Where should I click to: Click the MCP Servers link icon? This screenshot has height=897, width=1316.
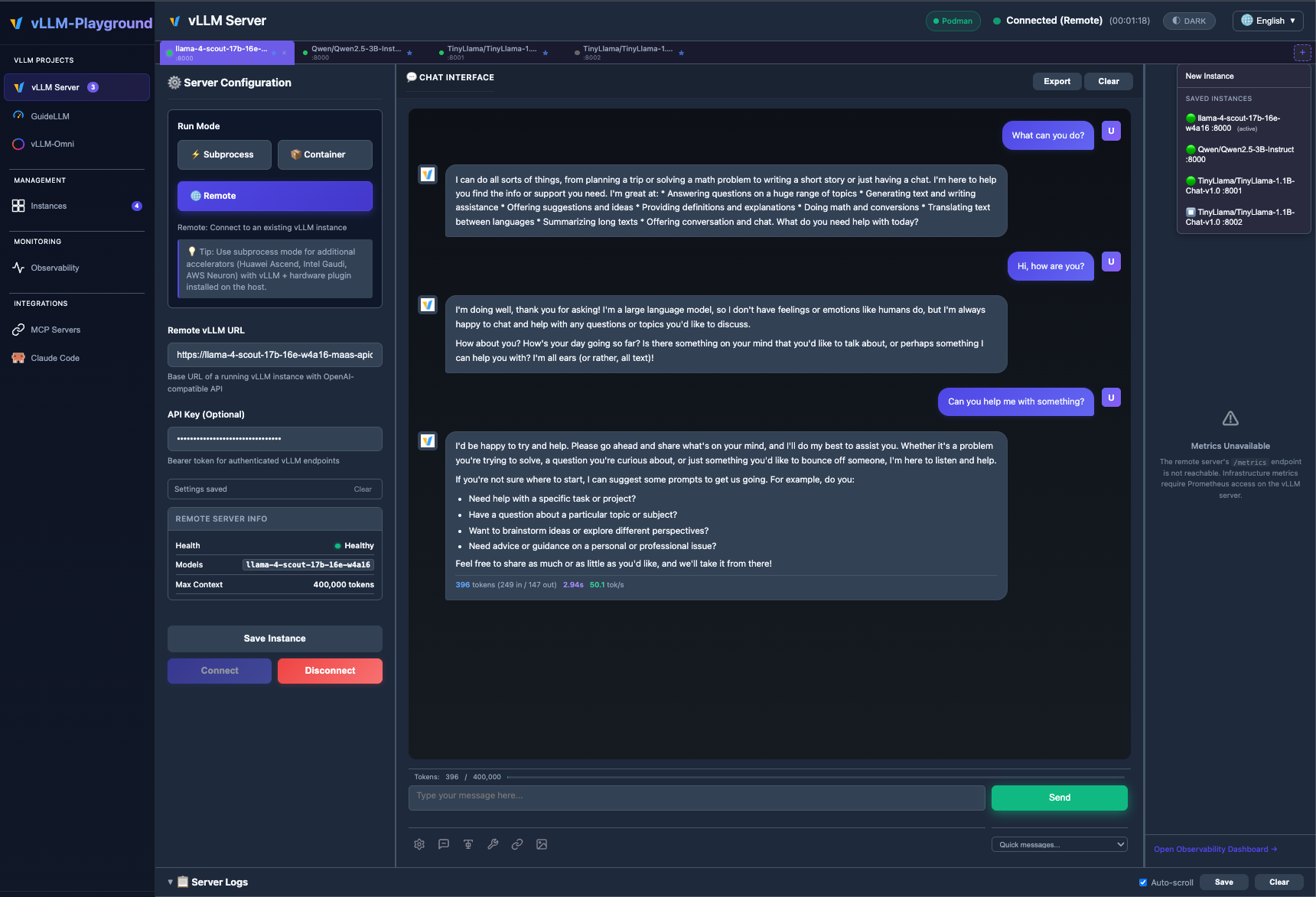click(x=18, y=330)
